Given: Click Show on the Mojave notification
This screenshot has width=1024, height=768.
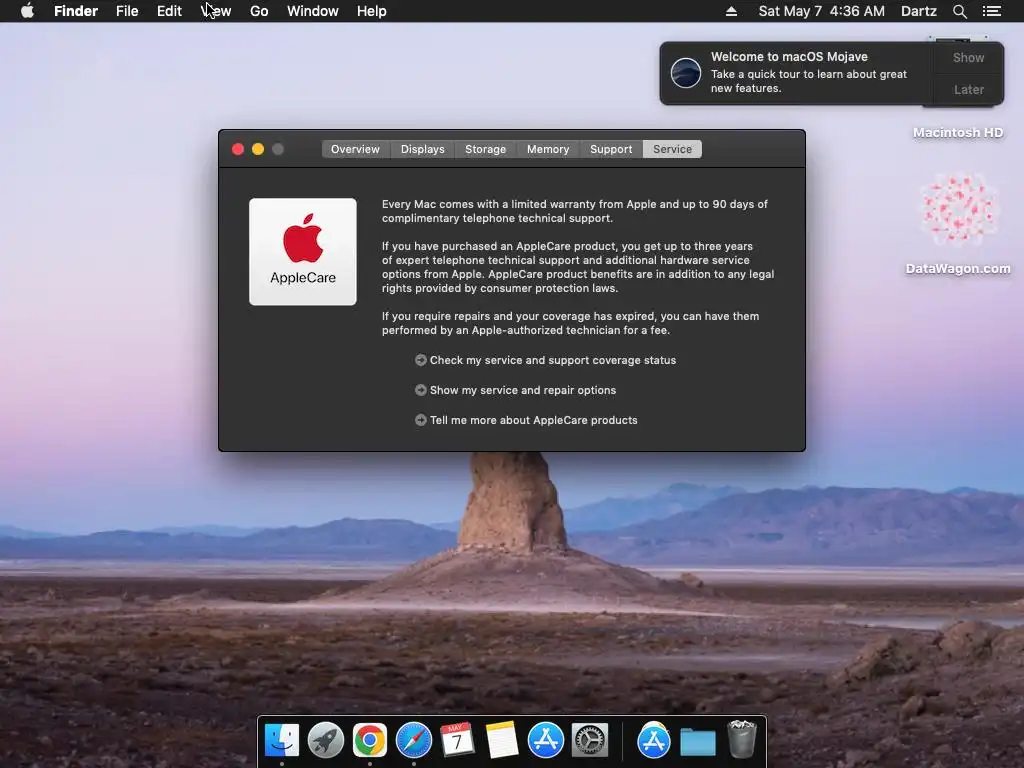Looking at the screenshot, I should click(x=968, y=57).
